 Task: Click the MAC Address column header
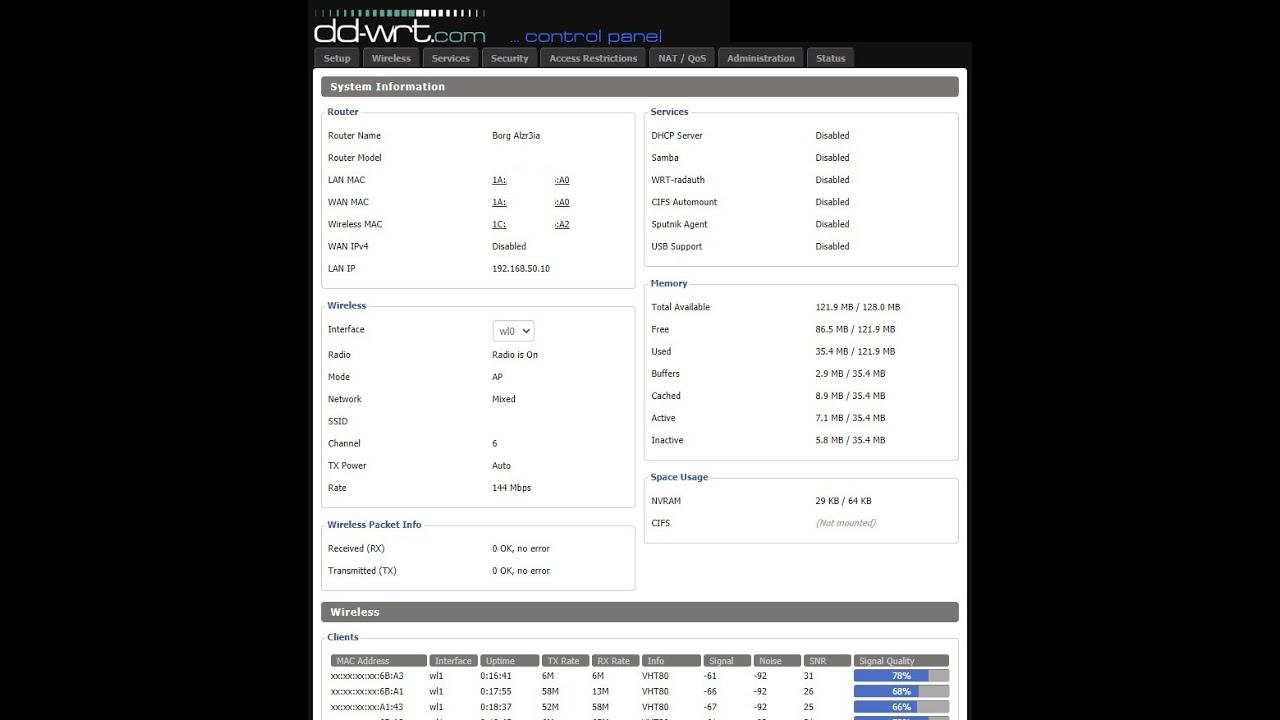378,661
